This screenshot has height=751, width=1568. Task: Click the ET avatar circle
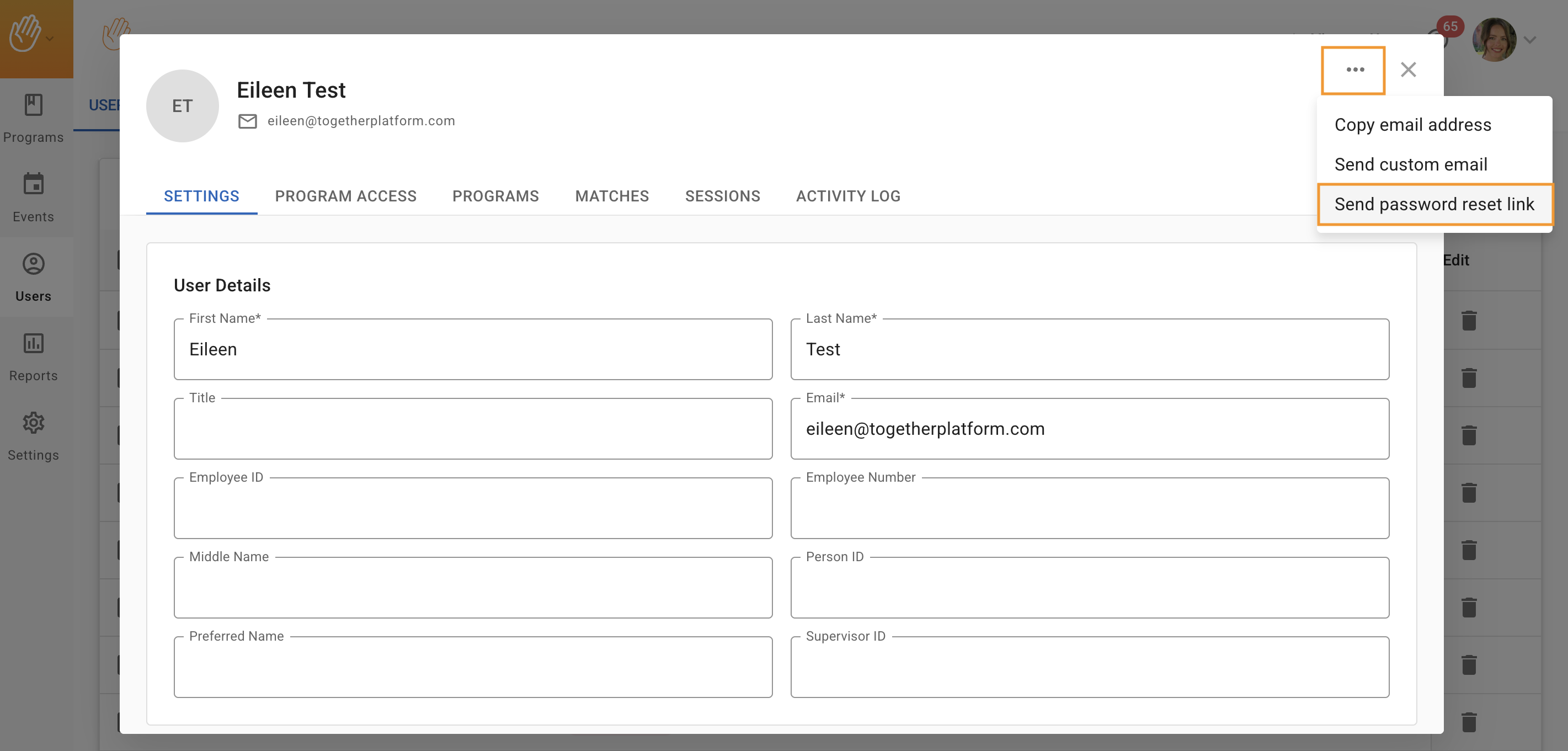pos(182,106)
